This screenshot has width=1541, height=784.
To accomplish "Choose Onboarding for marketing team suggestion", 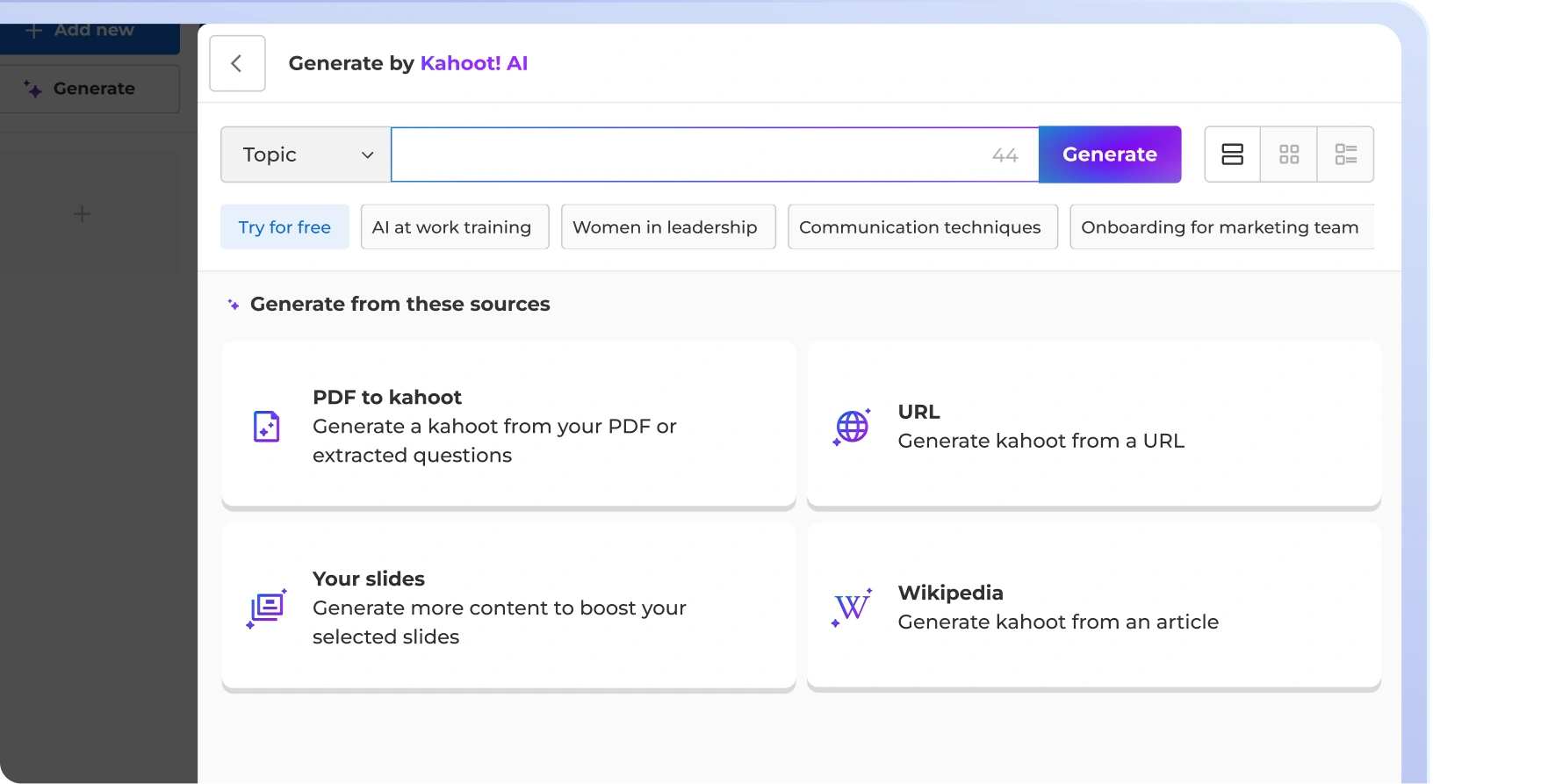I will click(x=1221, y=227).
